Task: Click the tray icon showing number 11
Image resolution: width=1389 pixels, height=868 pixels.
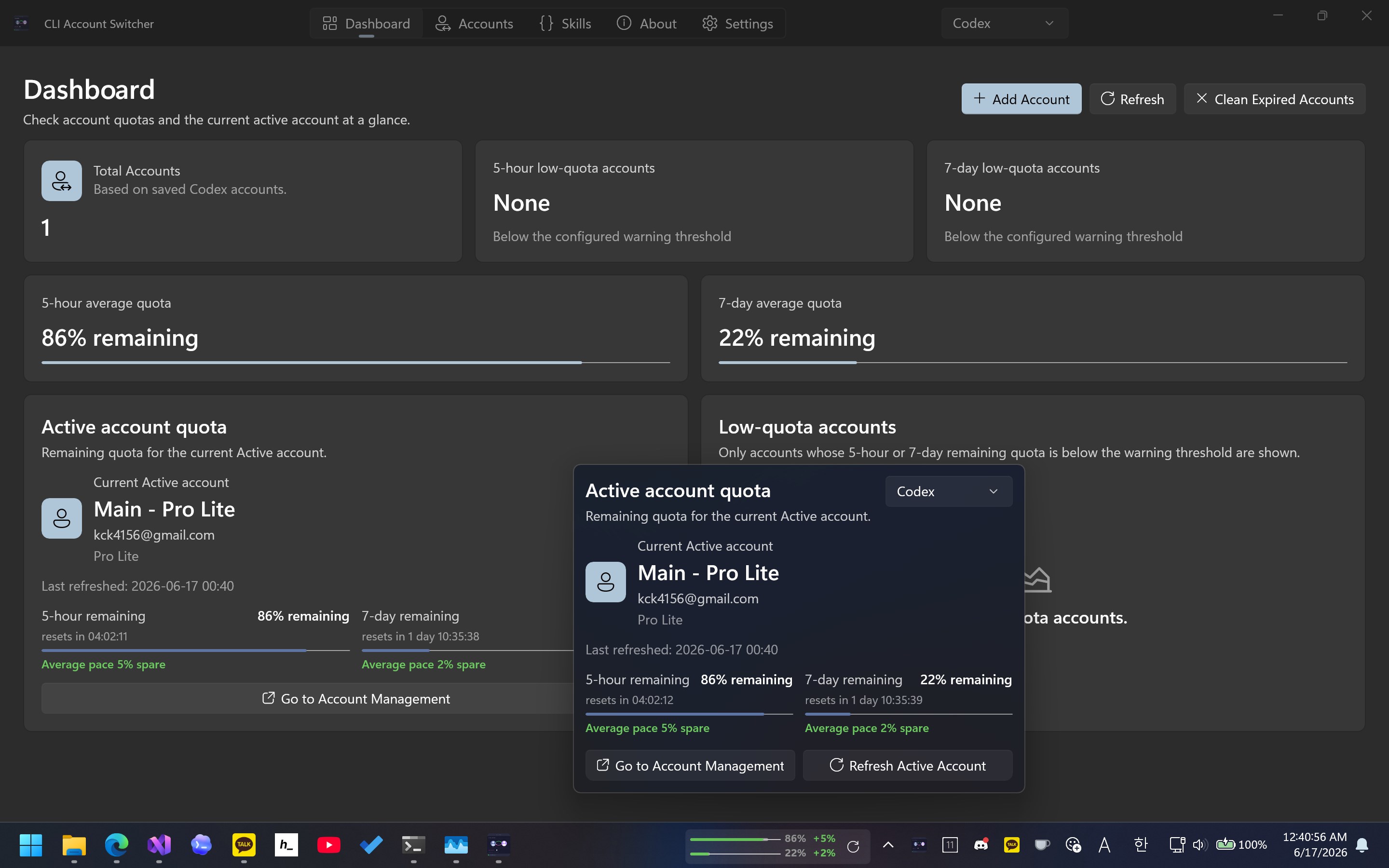Action: tap(950, 844)
